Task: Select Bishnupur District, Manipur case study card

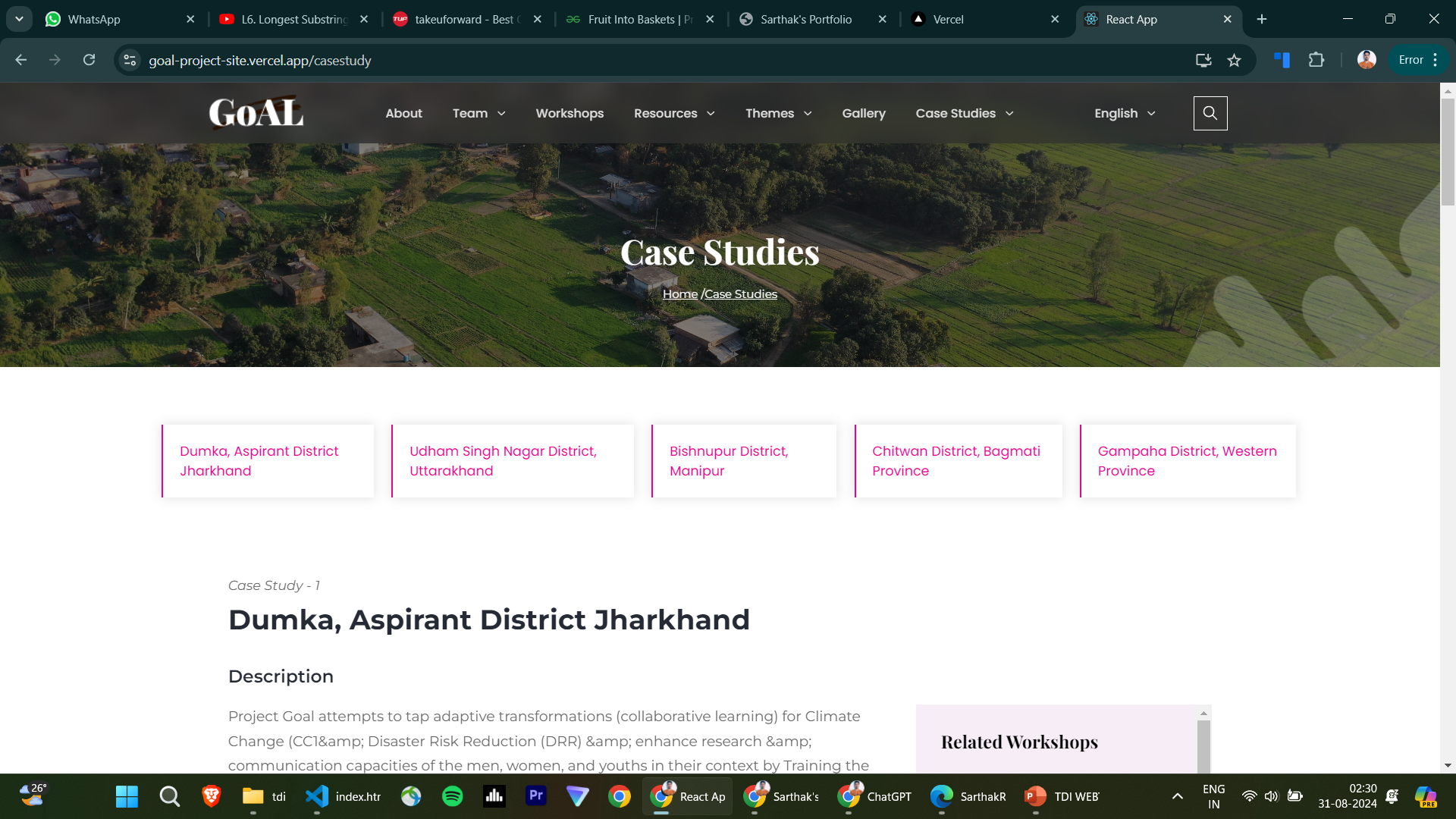Action: pyautogui.click(x=744, y=461)
